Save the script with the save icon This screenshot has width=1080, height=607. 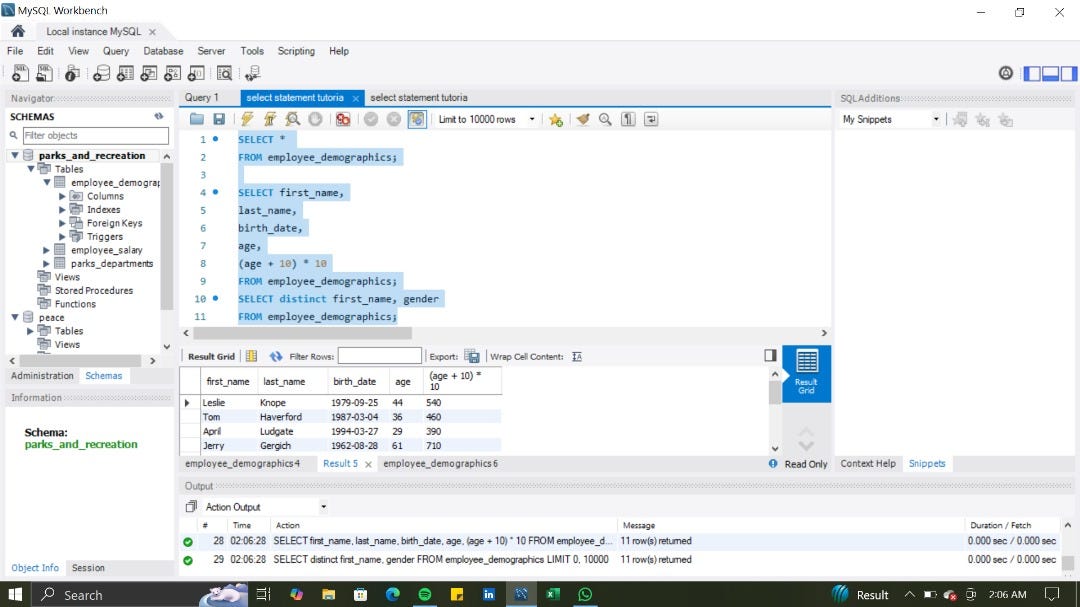click(x=218, y=119)
